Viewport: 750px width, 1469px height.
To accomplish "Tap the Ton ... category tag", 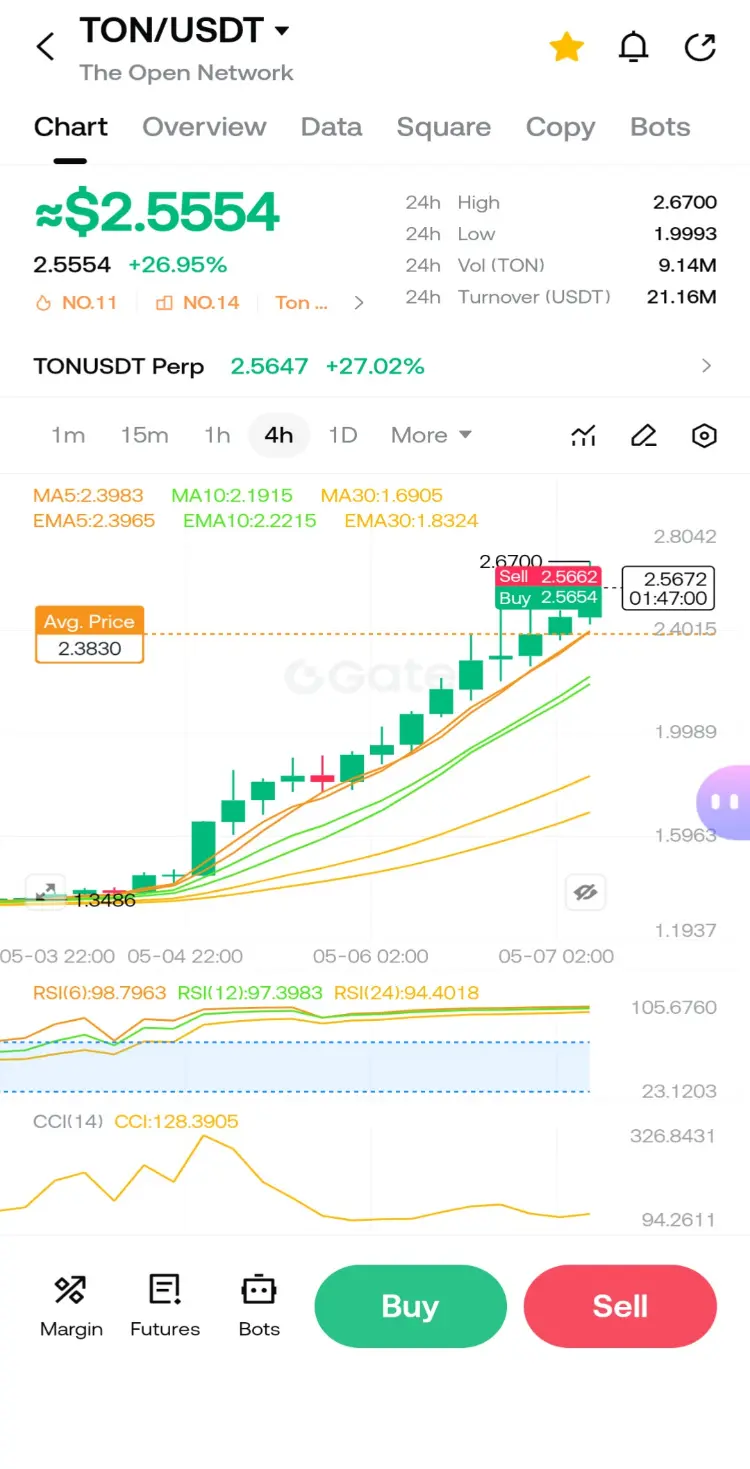I will coord(301,302).
